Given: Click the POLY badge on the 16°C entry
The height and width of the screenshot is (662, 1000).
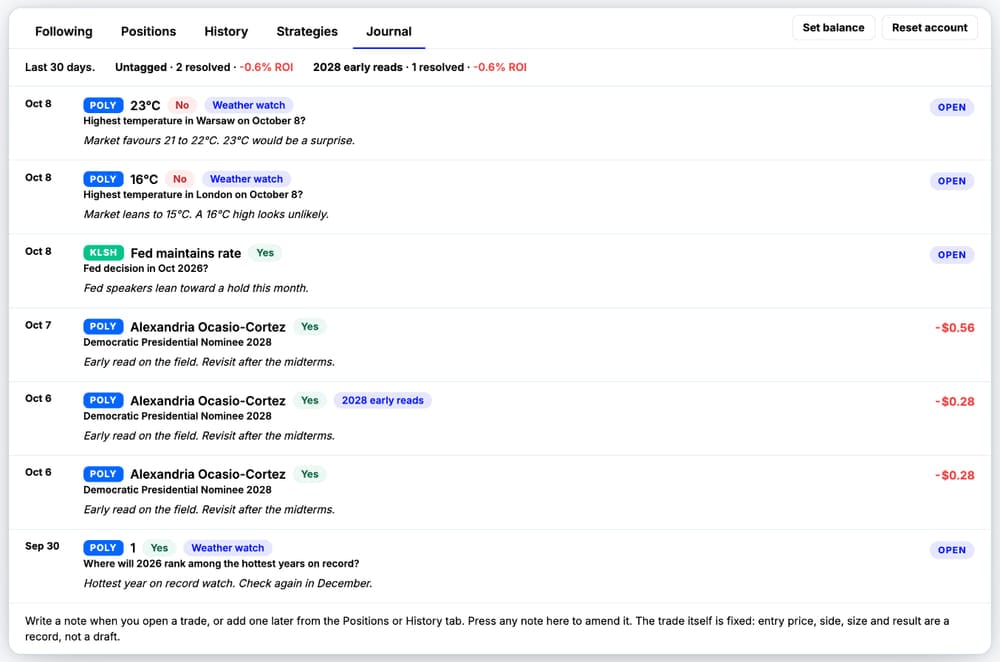Looking at the screenshot, I should tap(103, 179).
